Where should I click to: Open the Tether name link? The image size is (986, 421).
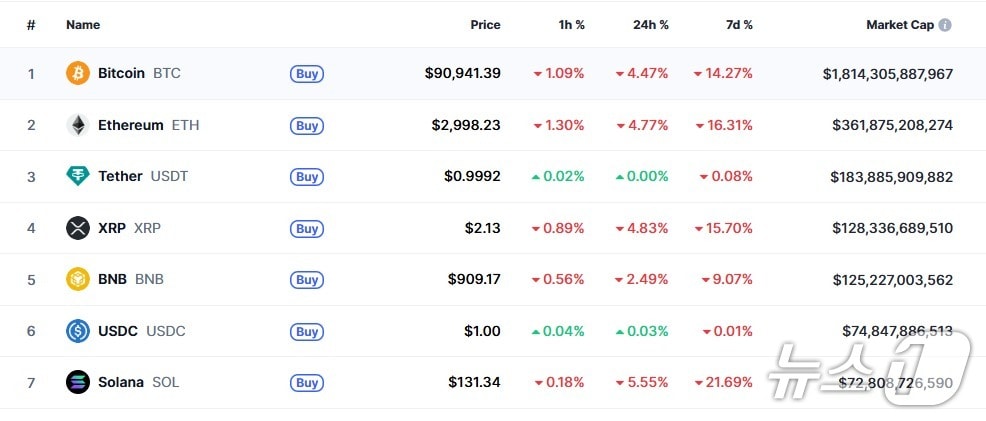click(120, 176)
